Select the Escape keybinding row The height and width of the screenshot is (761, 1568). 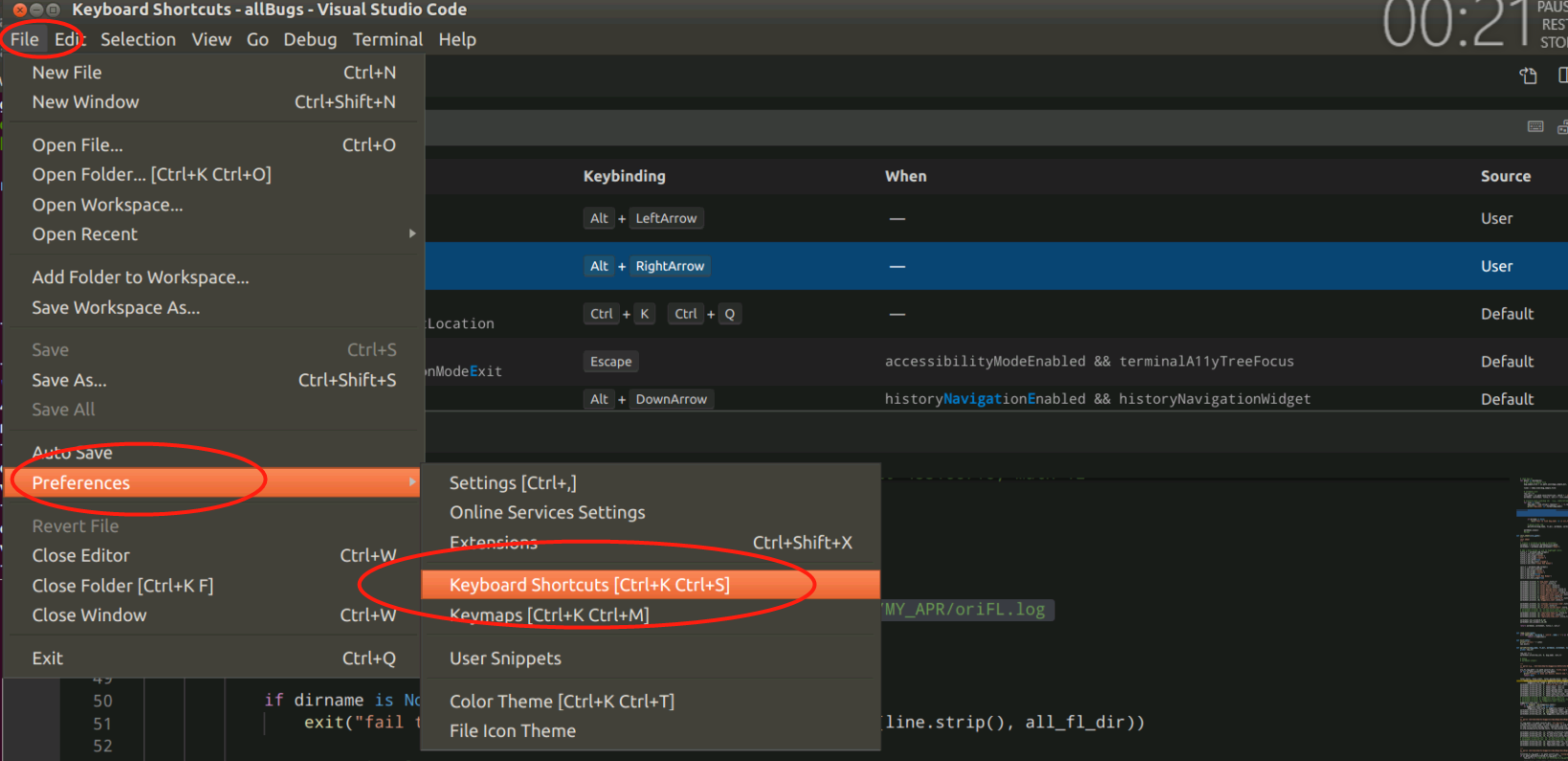pyautogui.click(x=996, y=362)
